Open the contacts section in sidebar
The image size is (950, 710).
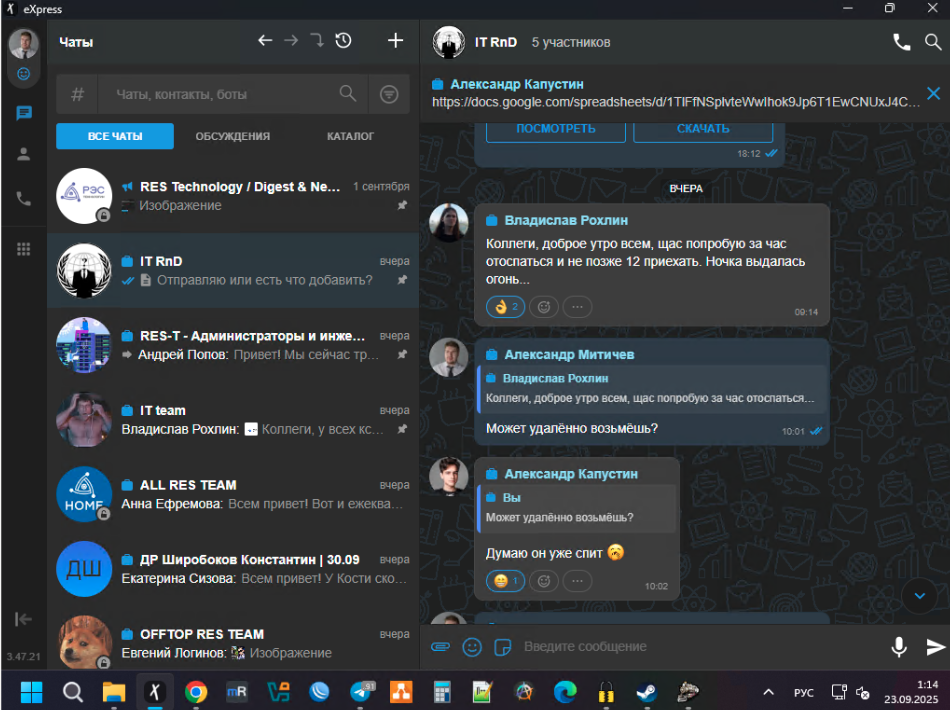(24, 154)
